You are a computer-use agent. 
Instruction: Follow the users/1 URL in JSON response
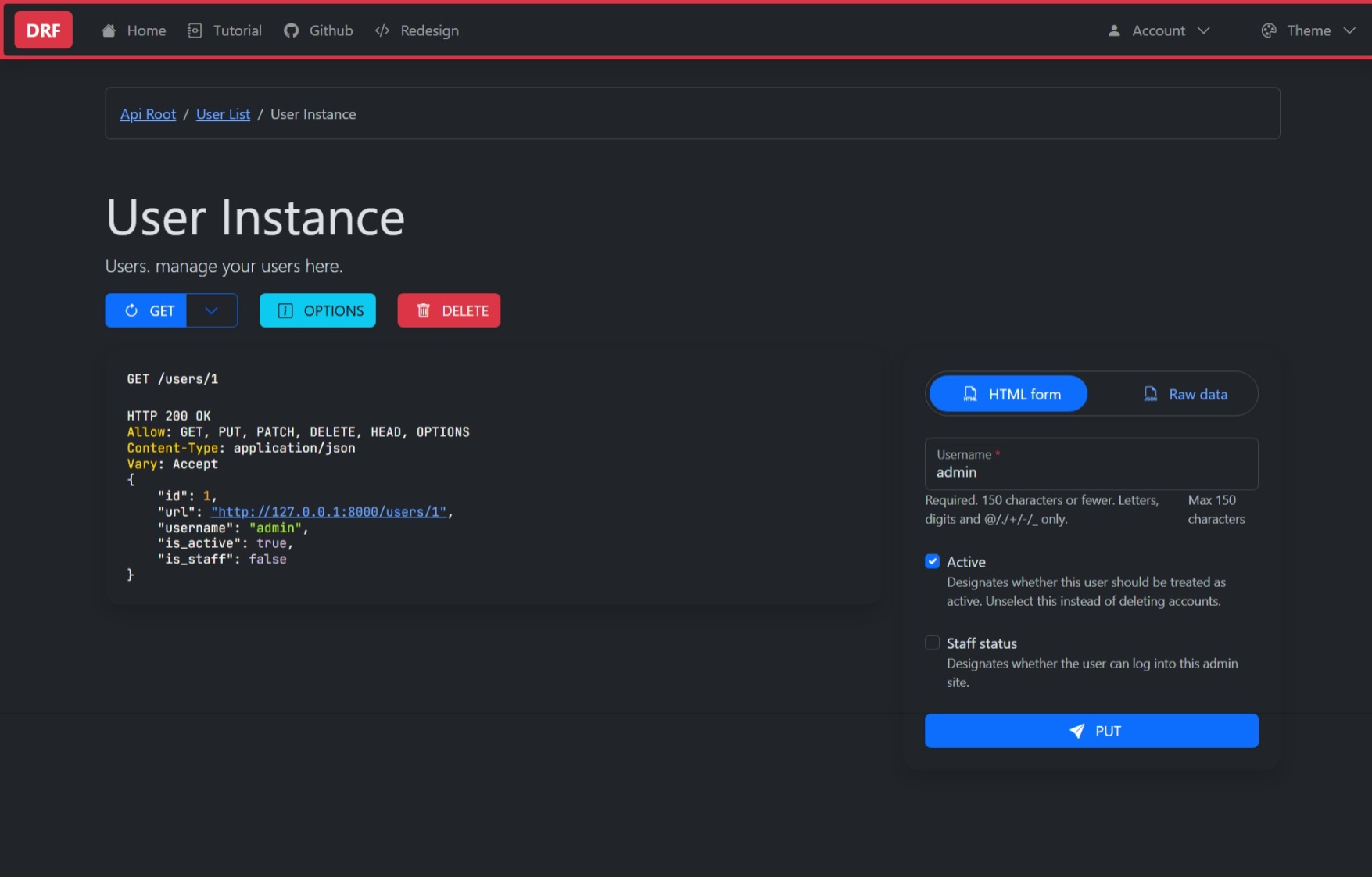[328, 512]
